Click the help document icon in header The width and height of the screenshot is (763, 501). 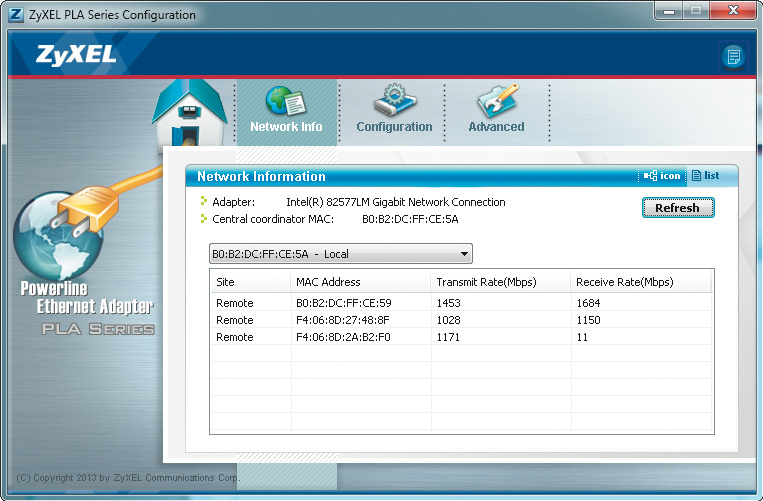tap(733, 56)
